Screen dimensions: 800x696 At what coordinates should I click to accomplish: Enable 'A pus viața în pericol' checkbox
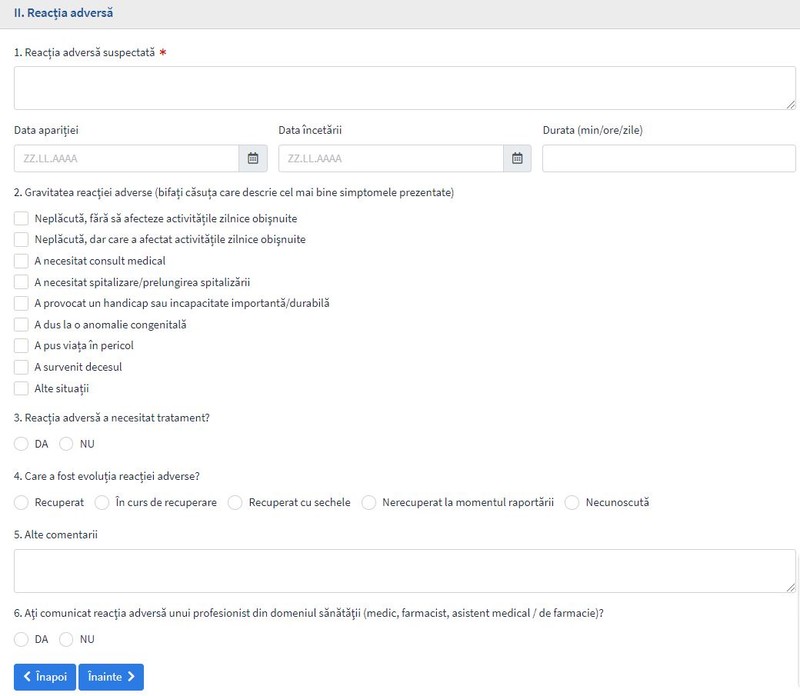click(x=21, y=345)
